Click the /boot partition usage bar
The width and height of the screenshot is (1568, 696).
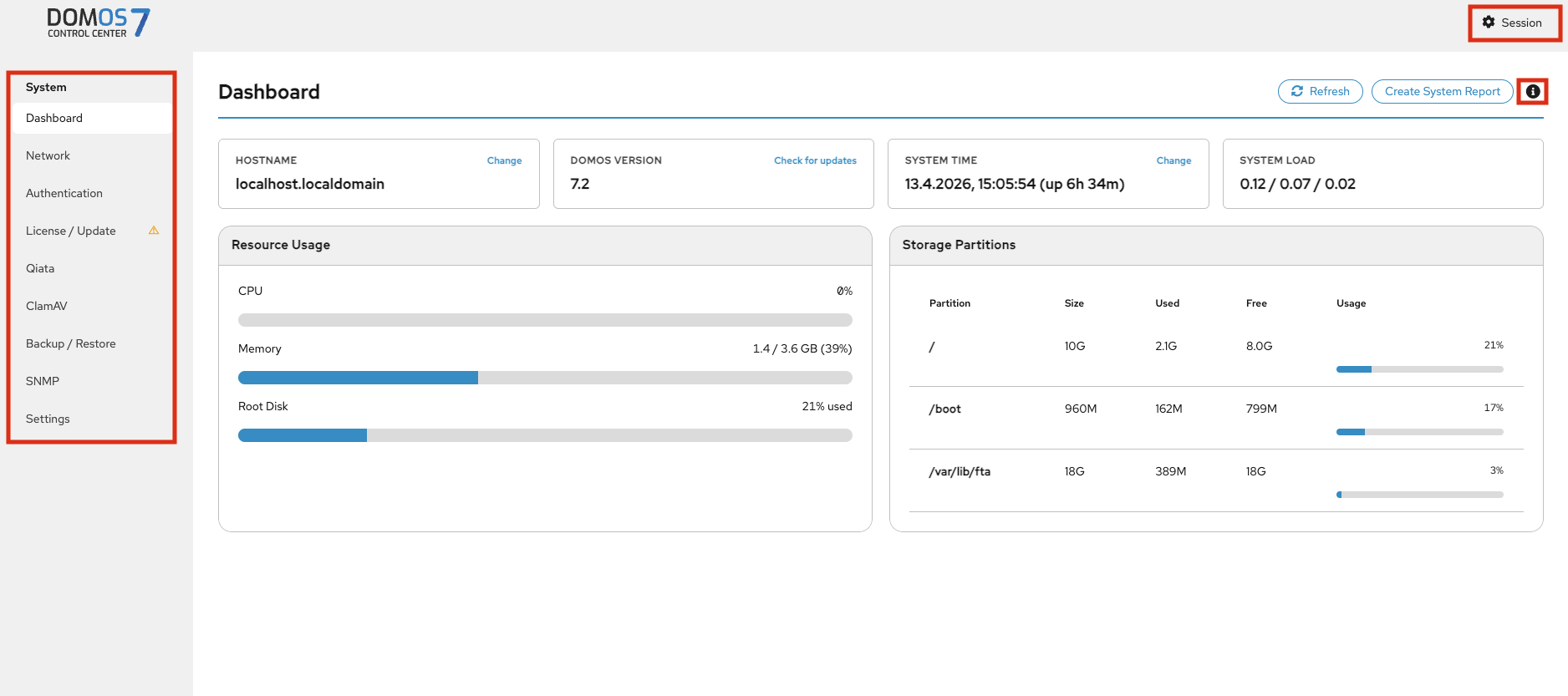pyautogui.click(x=1419, y=432)
